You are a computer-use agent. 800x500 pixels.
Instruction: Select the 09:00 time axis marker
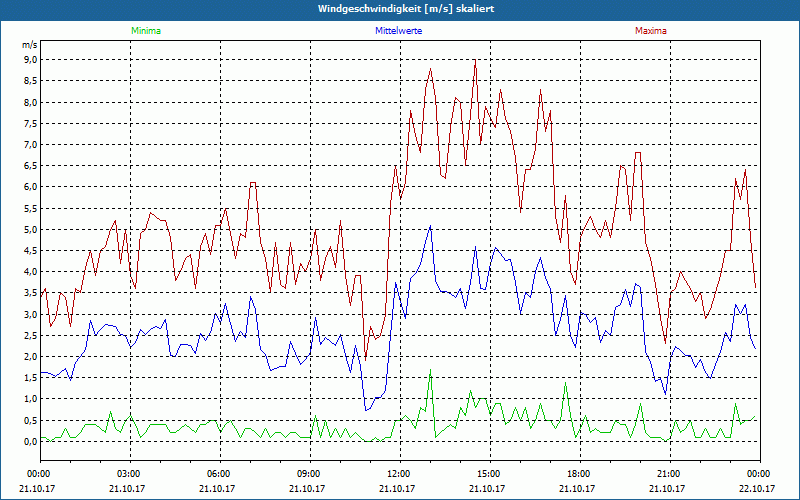pyautogui.click(x=309, y=474)
